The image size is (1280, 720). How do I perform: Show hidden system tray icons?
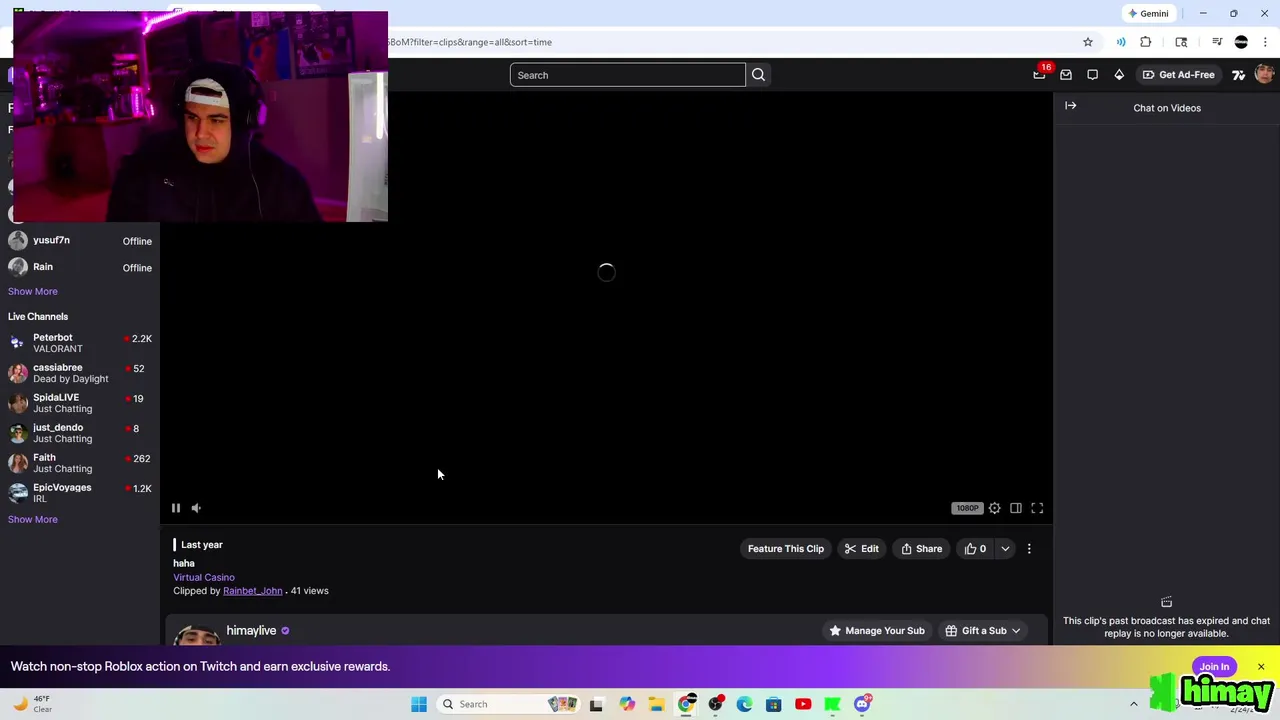[x=1133, y=704]
